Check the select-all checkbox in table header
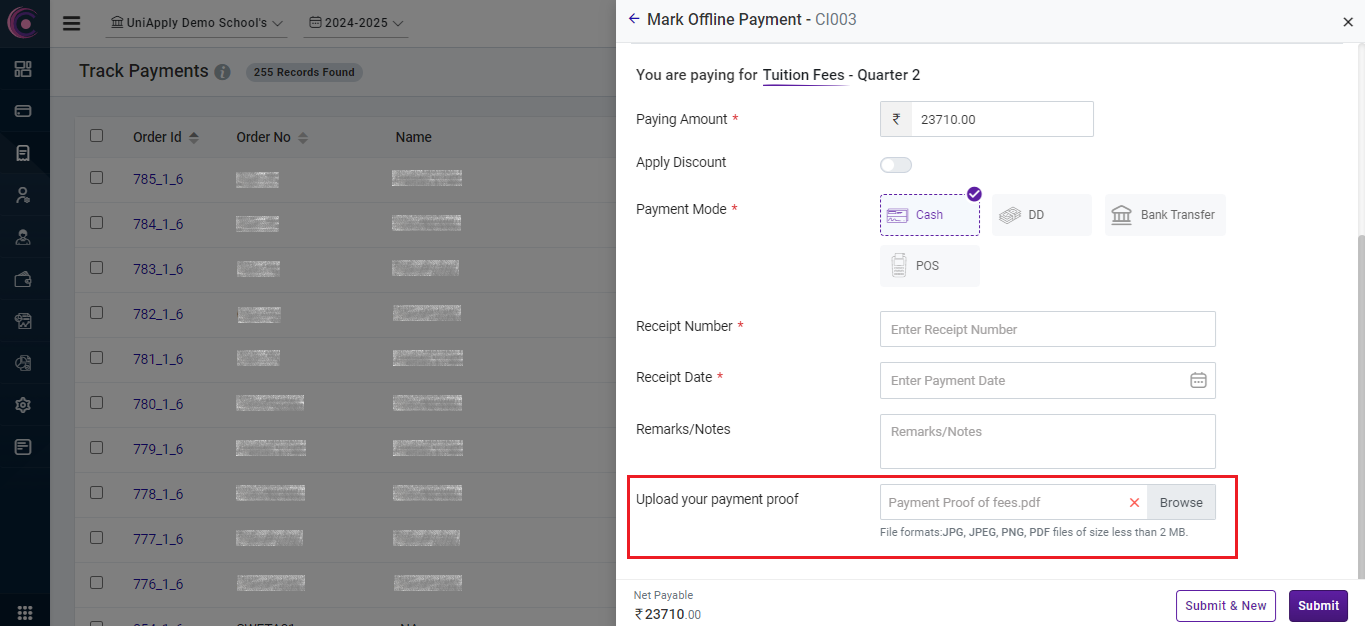1365x626 pixels. tap(96, 136)
